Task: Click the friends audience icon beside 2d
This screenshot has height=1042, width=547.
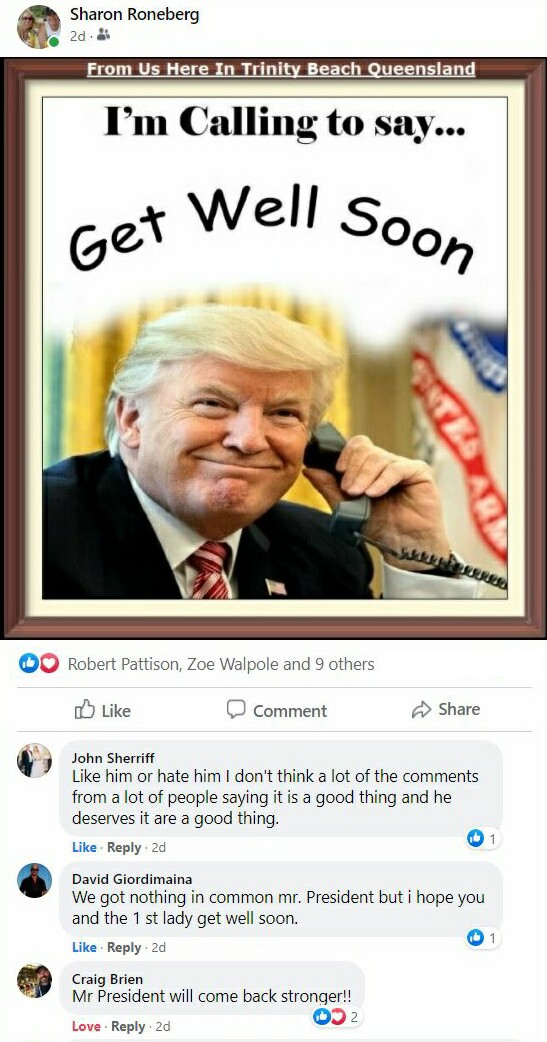Action: [102, 36]
